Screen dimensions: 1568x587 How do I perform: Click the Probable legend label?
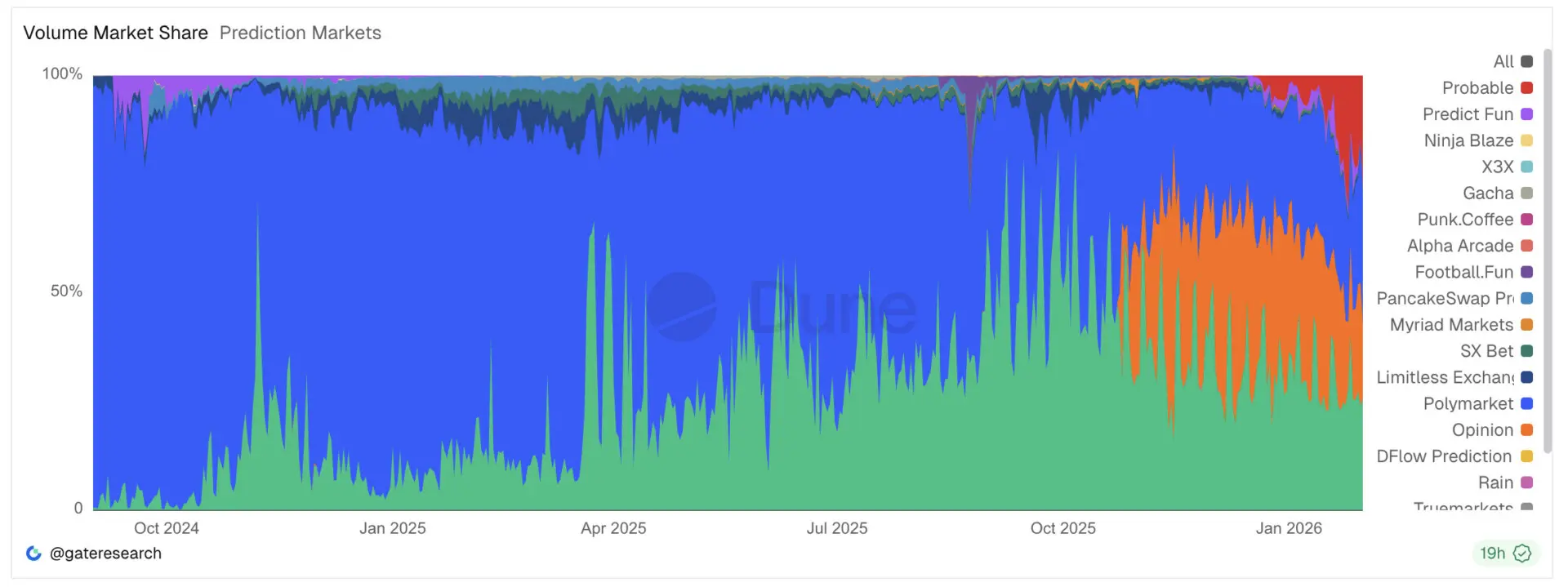pos(1477,87)
